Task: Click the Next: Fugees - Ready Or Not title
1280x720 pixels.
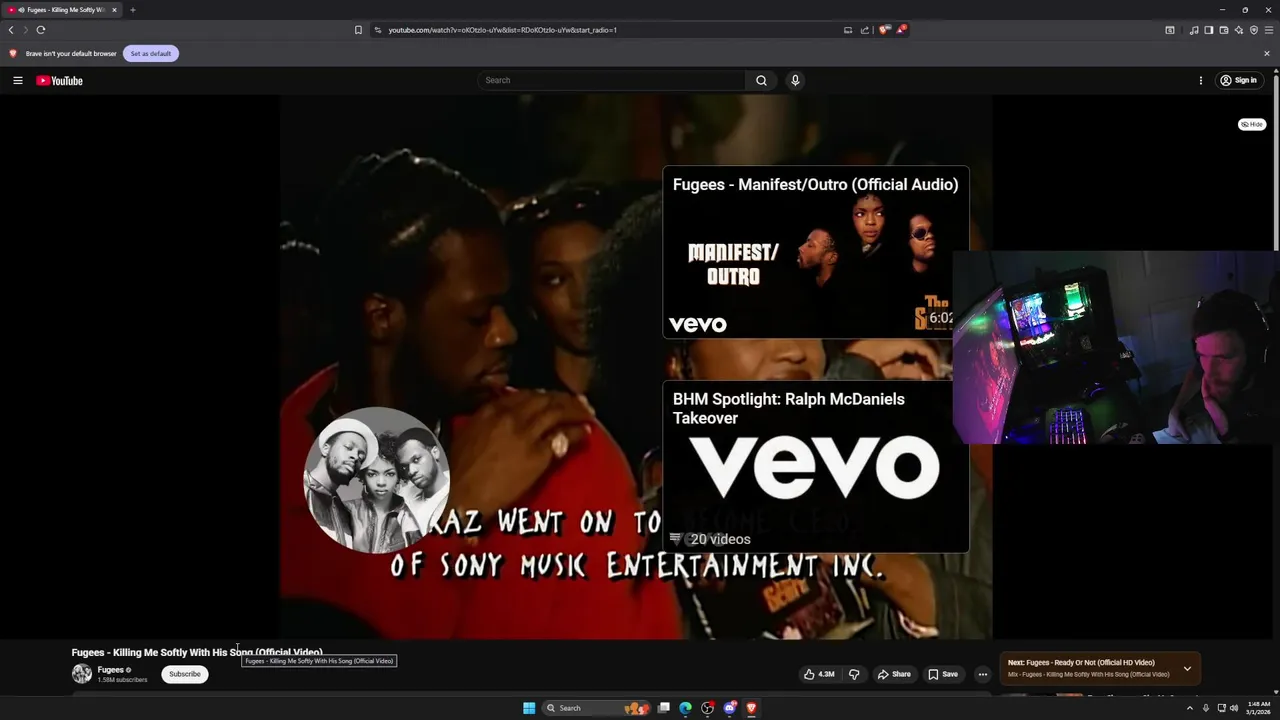Action: [1081, 663]
